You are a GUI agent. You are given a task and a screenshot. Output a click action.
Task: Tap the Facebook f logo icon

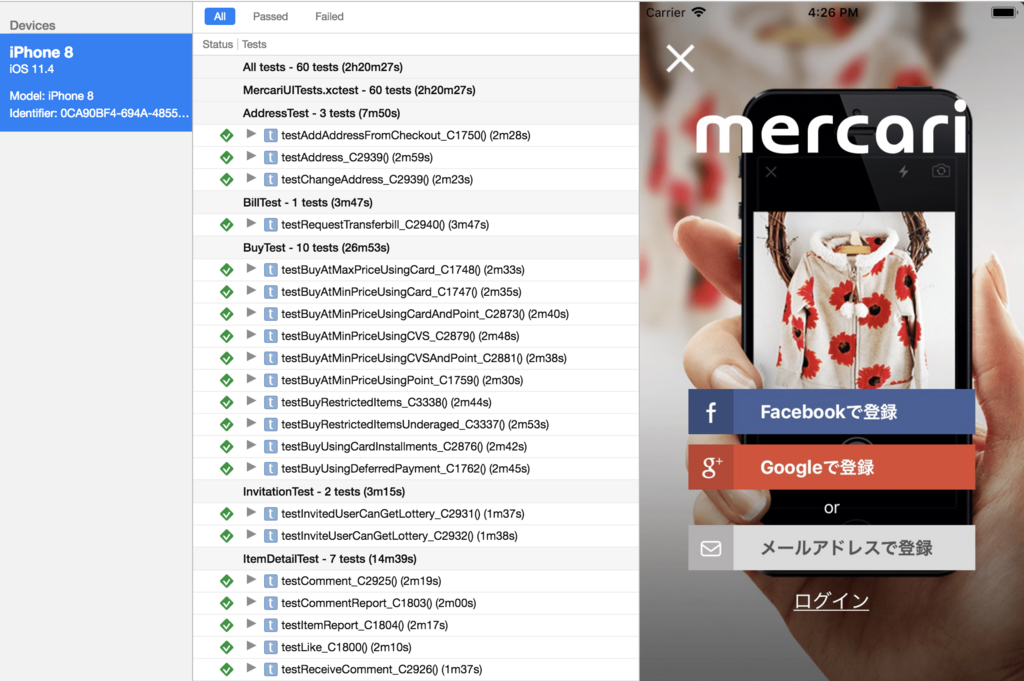pos(711,412)
